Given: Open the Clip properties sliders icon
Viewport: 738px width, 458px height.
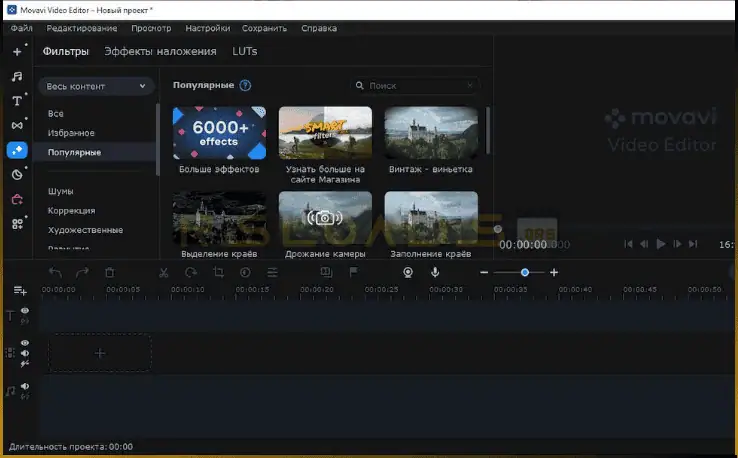Looking at the screenshot, I should pyautogui.click(x=273, y=272).
